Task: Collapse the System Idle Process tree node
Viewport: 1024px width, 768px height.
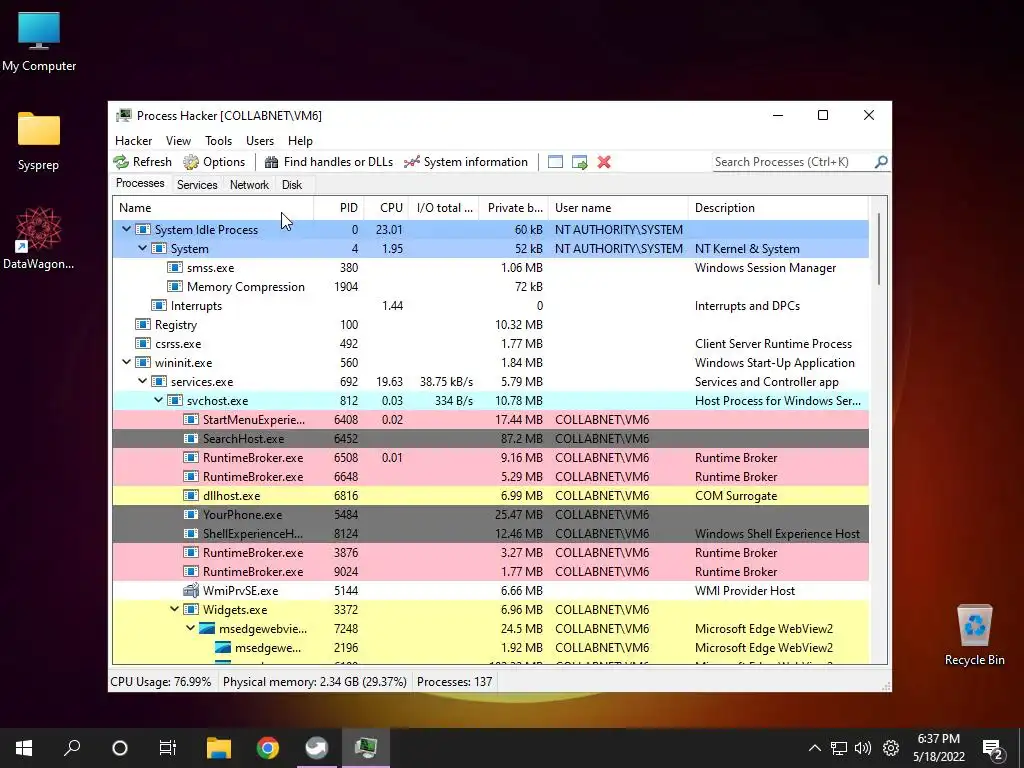Action: 126,229
